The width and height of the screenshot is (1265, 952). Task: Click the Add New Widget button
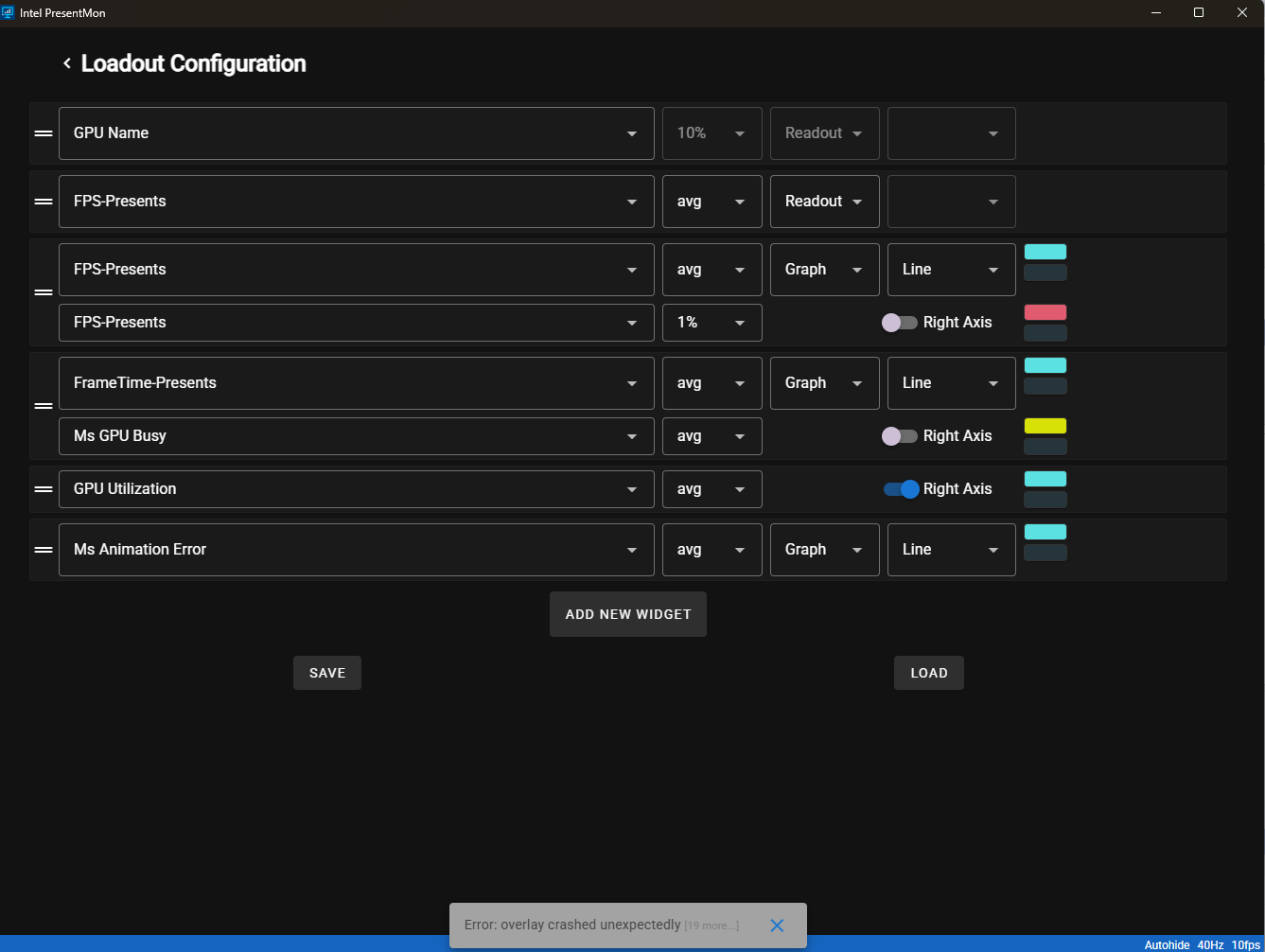point(628,614)
